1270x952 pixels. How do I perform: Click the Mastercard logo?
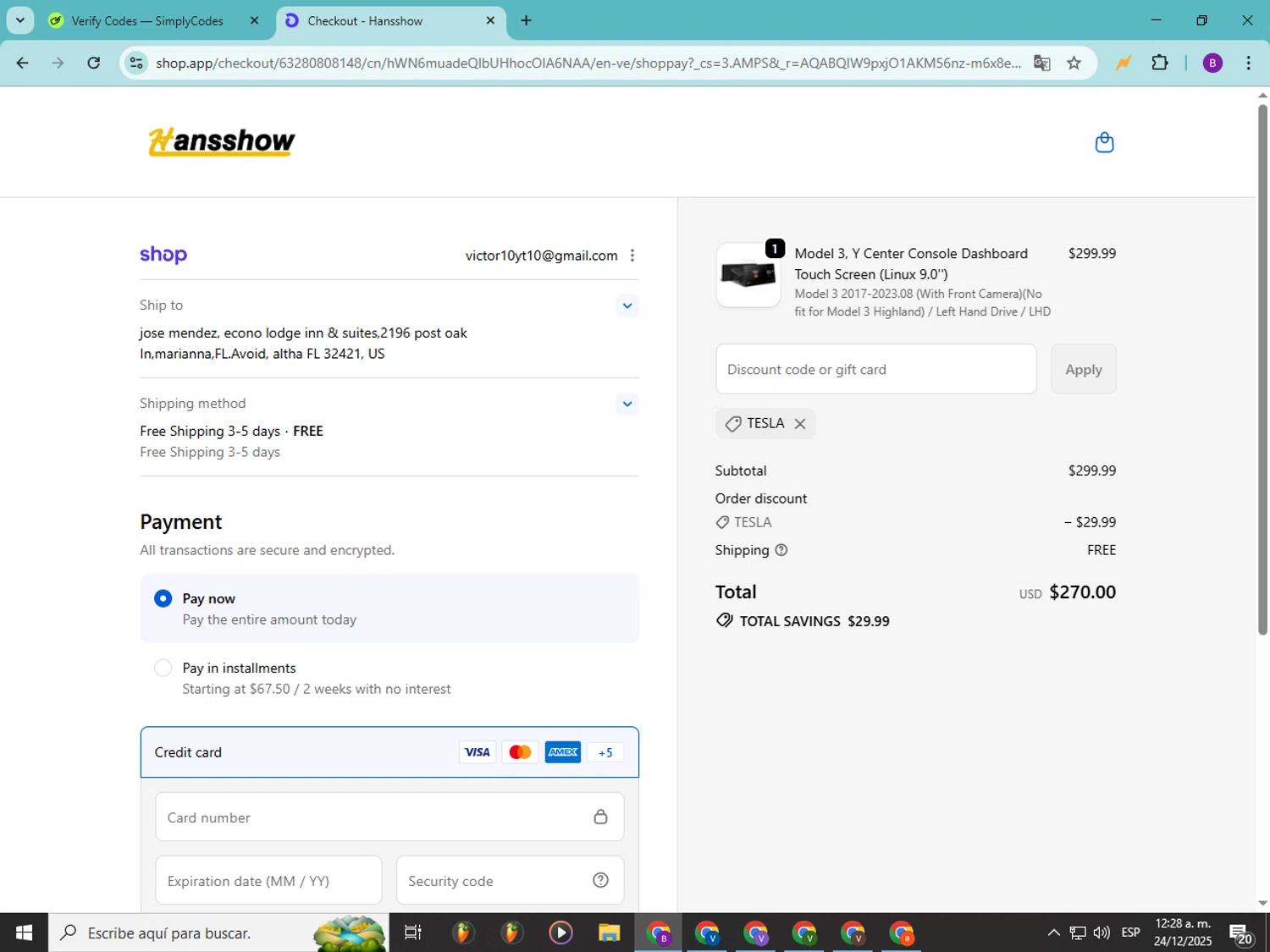520,752
